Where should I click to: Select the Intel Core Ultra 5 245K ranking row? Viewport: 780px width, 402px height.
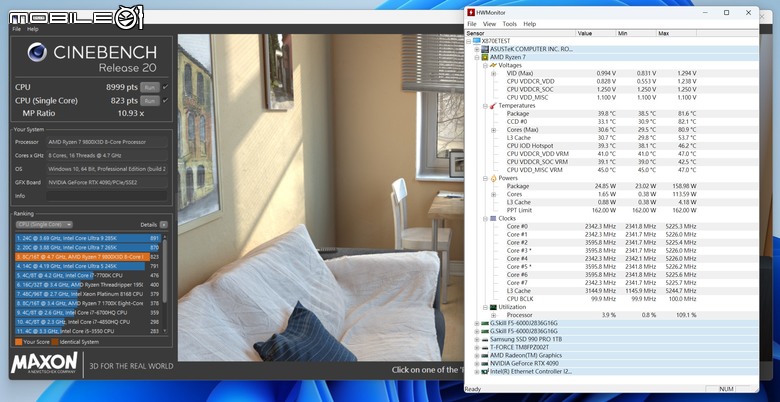(x=88, y=266)
